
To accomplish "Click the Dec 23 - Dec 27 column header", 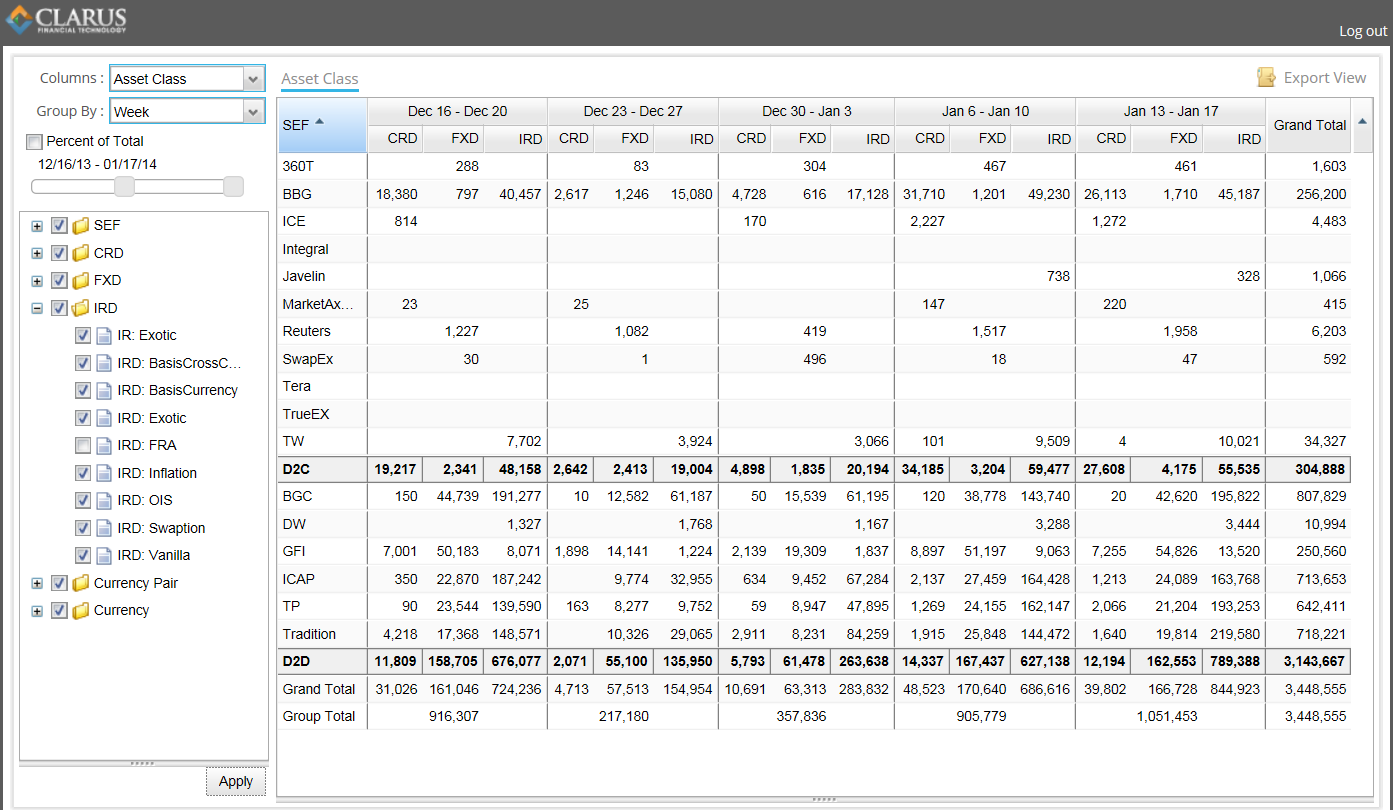I will click(x=633, y=111).
